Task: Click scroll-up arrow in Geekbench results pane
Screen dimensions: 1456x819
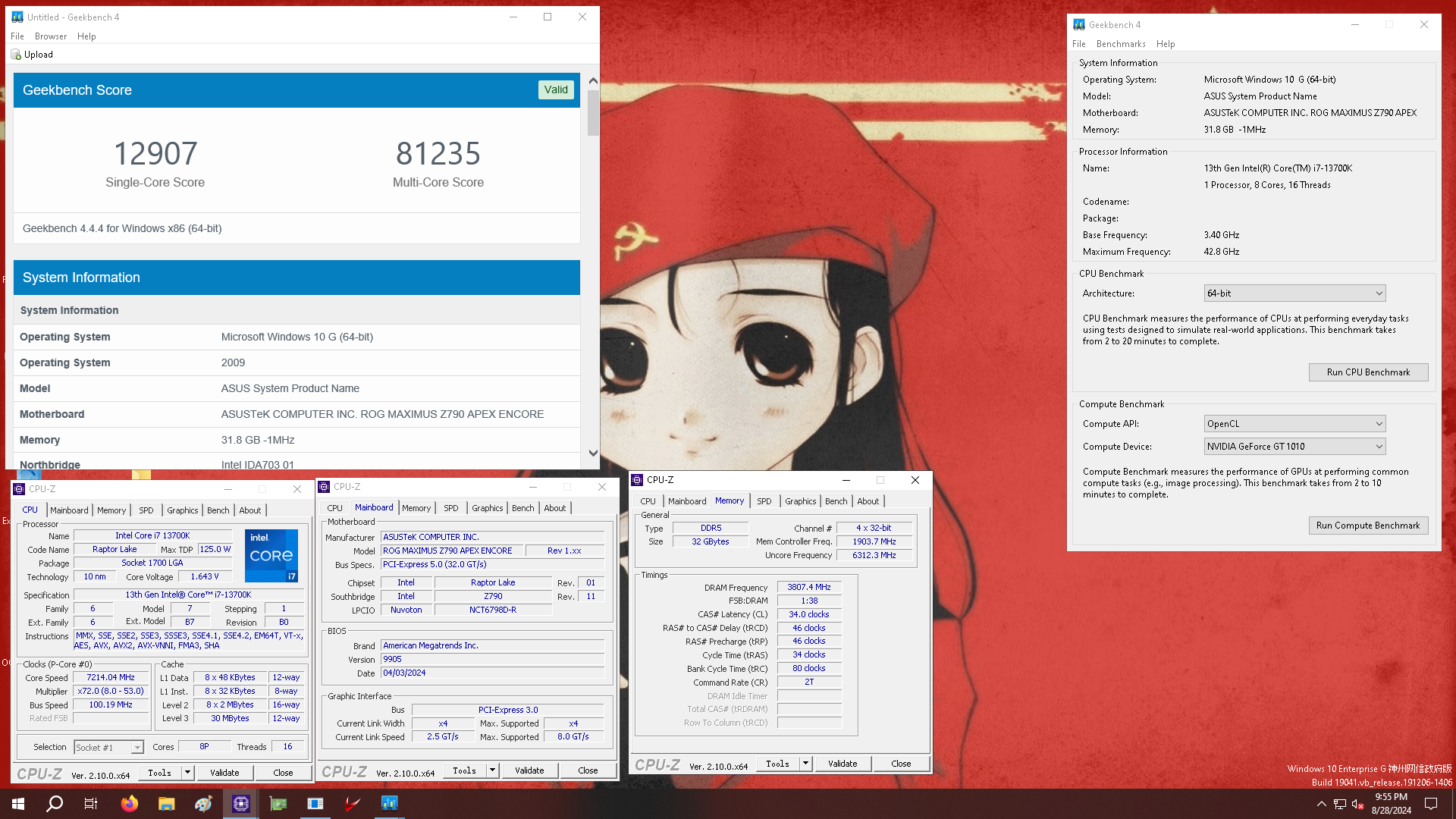Action: (593, 80)
